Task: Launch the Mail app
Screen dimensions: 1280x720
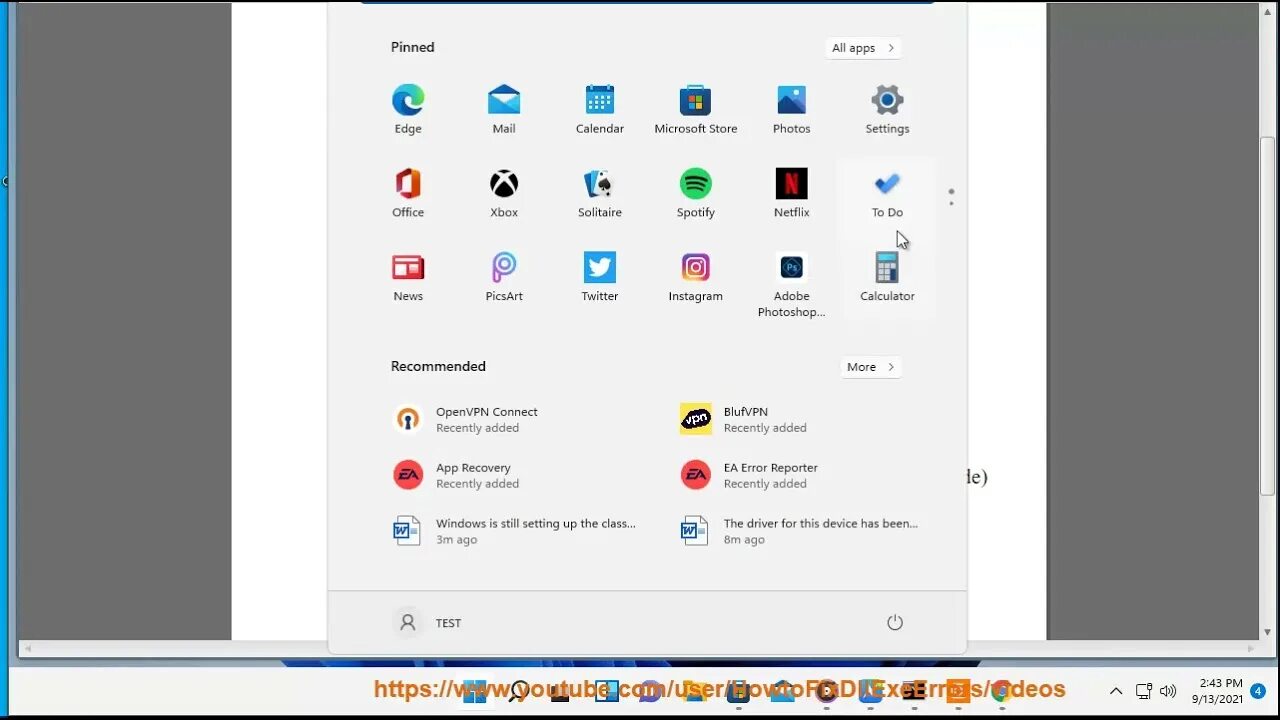Action: [x=504, y=109]
